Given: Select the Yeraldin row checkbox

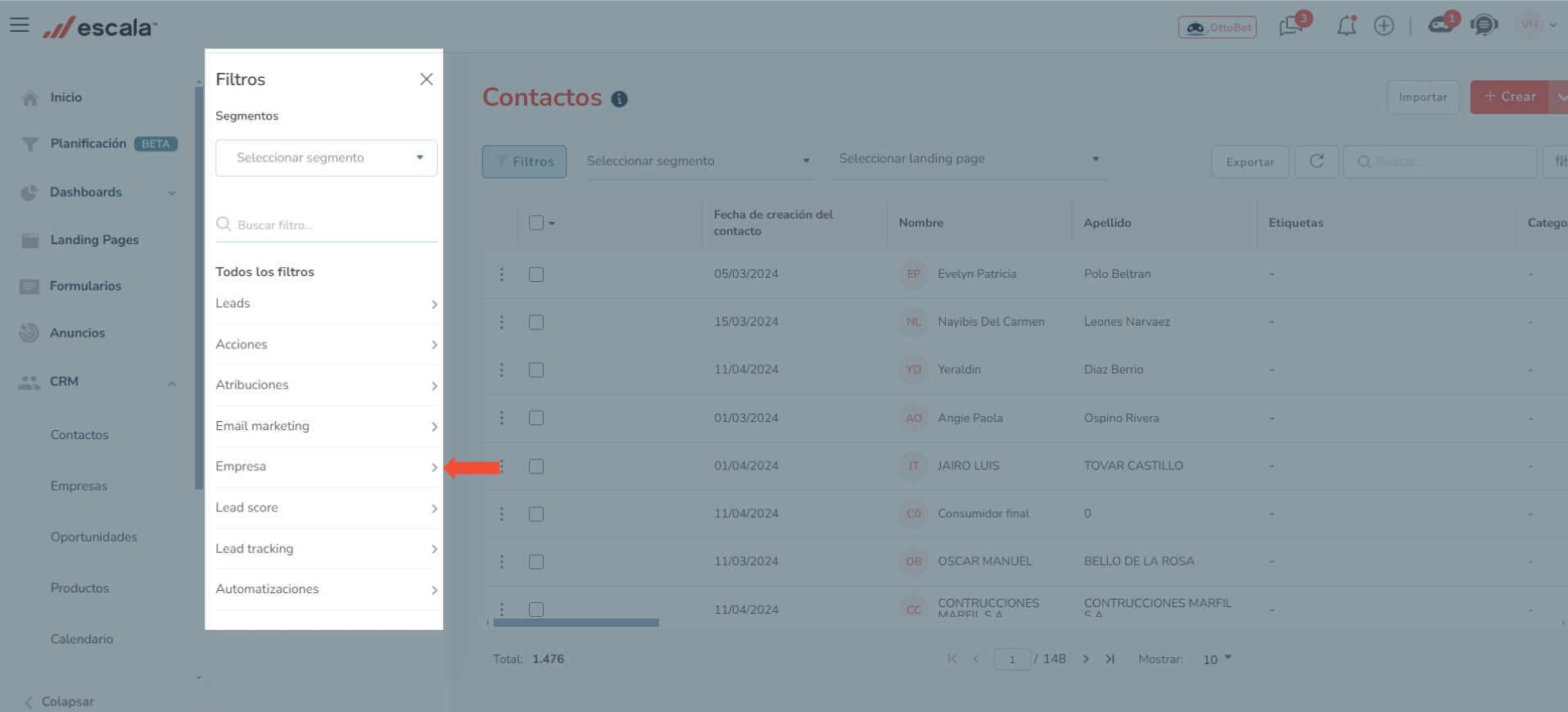Looking at the screenshot, I should (x=536, y=370).
